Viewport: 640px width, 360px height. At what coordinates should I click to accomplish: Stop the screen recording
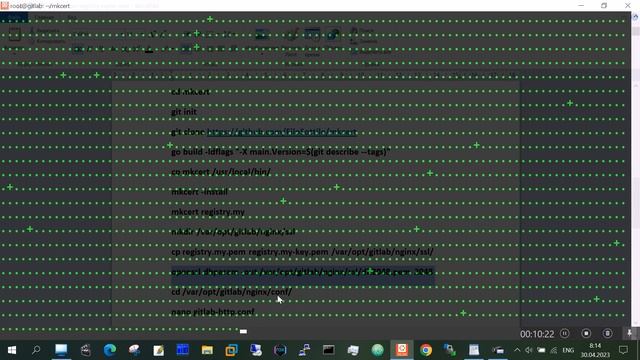click(x=586, y=333)
